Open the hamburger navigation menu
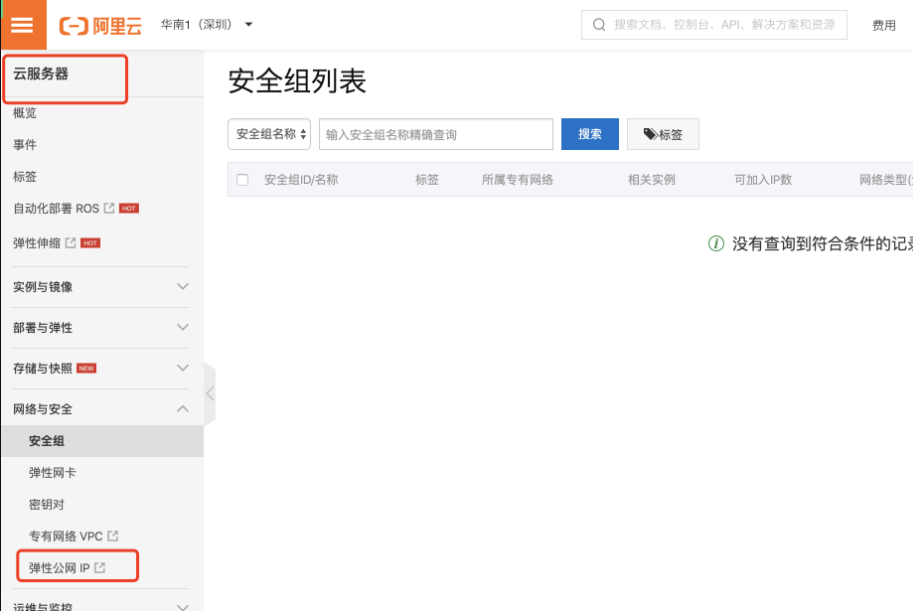The image size is (913, 611). pos(24,24)
